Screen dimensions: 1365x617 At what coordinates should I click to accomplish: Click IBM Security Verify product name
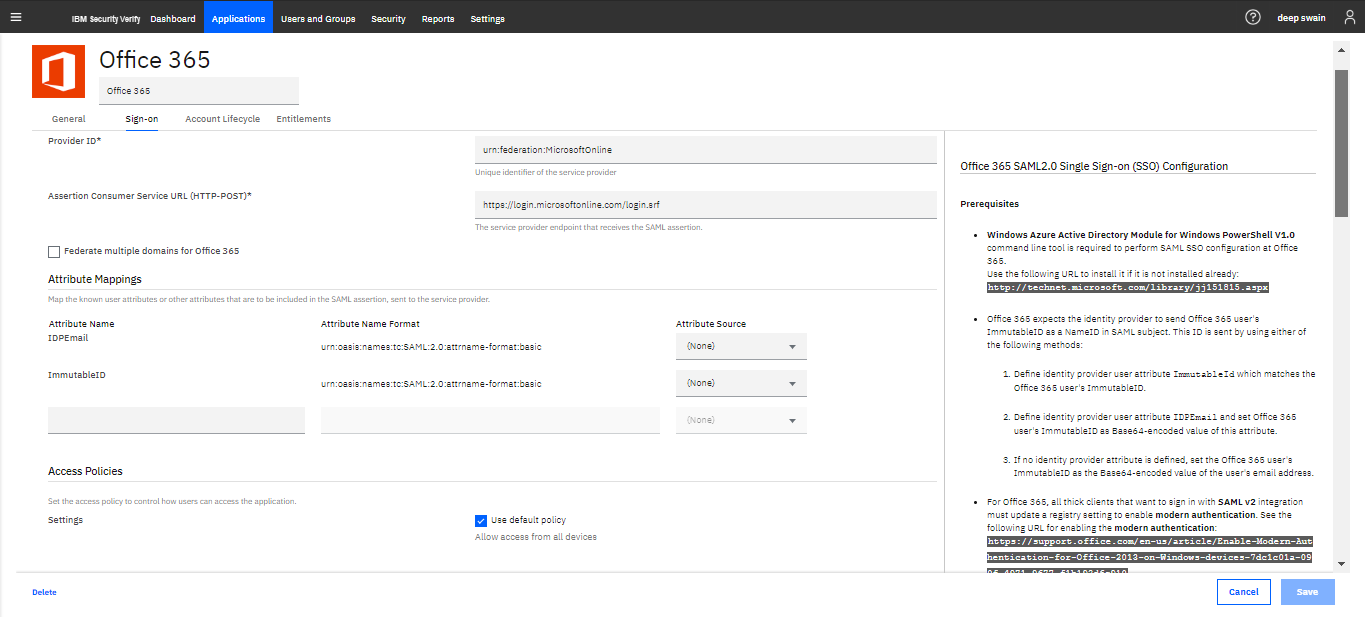106,19
